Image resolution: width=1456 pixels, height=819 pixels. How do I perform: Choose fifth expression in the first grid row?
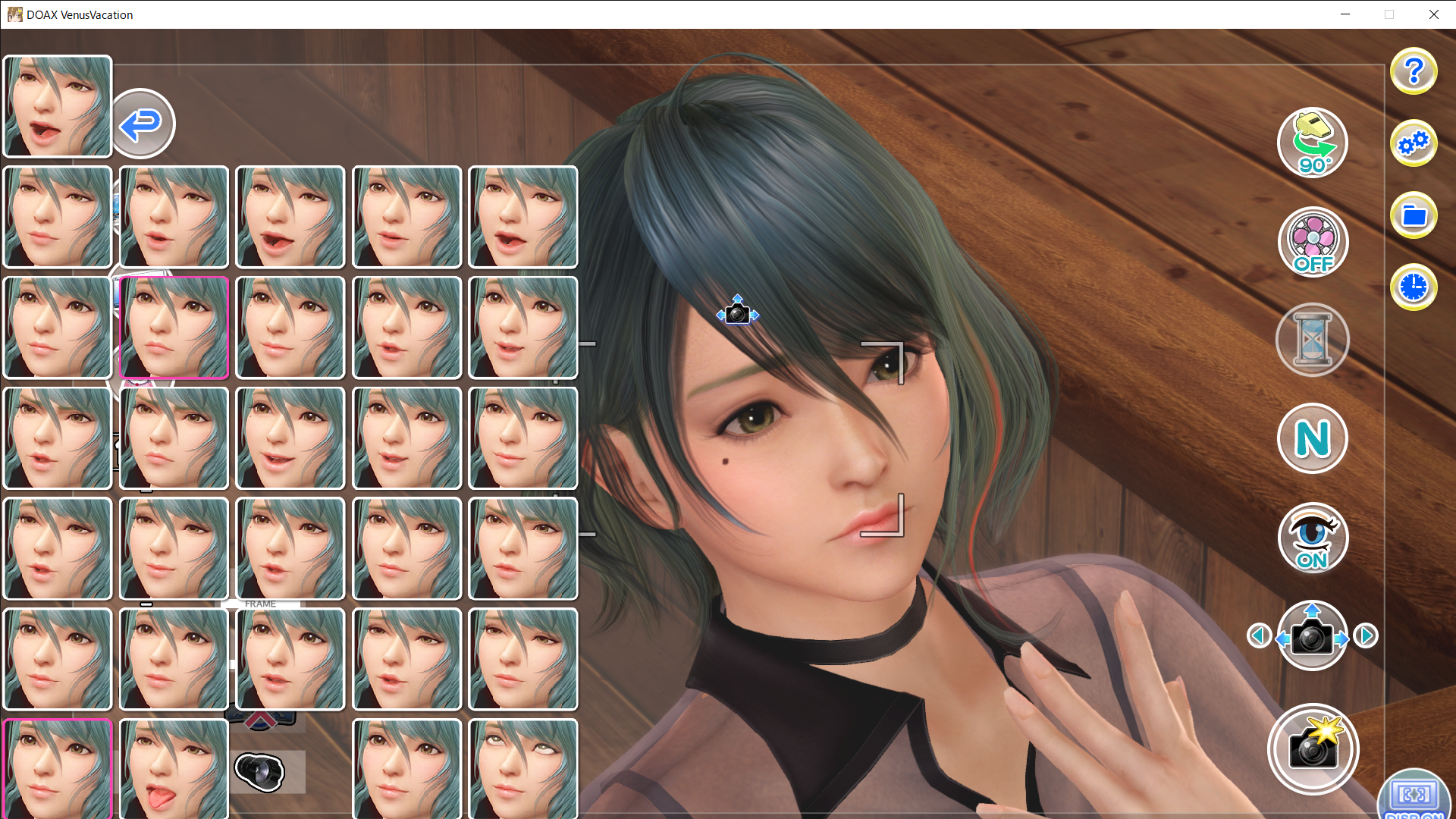(x=523, y=217)
